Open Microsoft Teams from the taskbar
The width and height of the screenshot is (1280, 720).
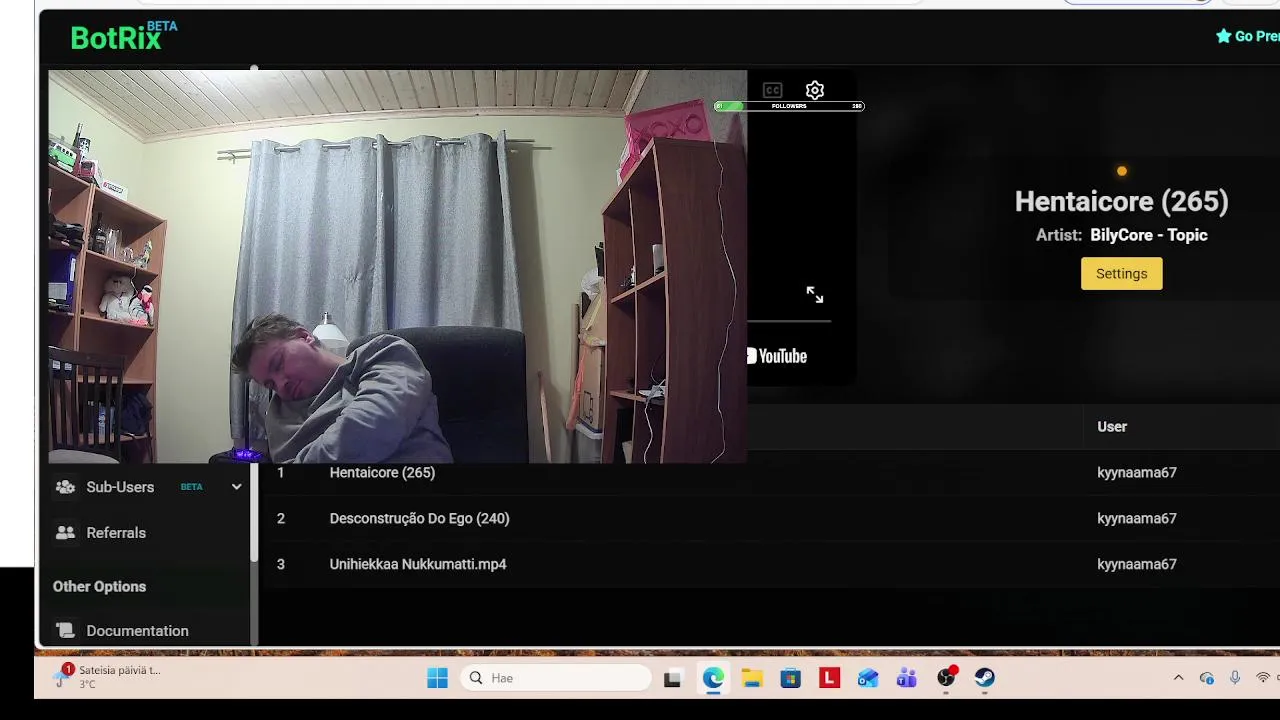907,678
